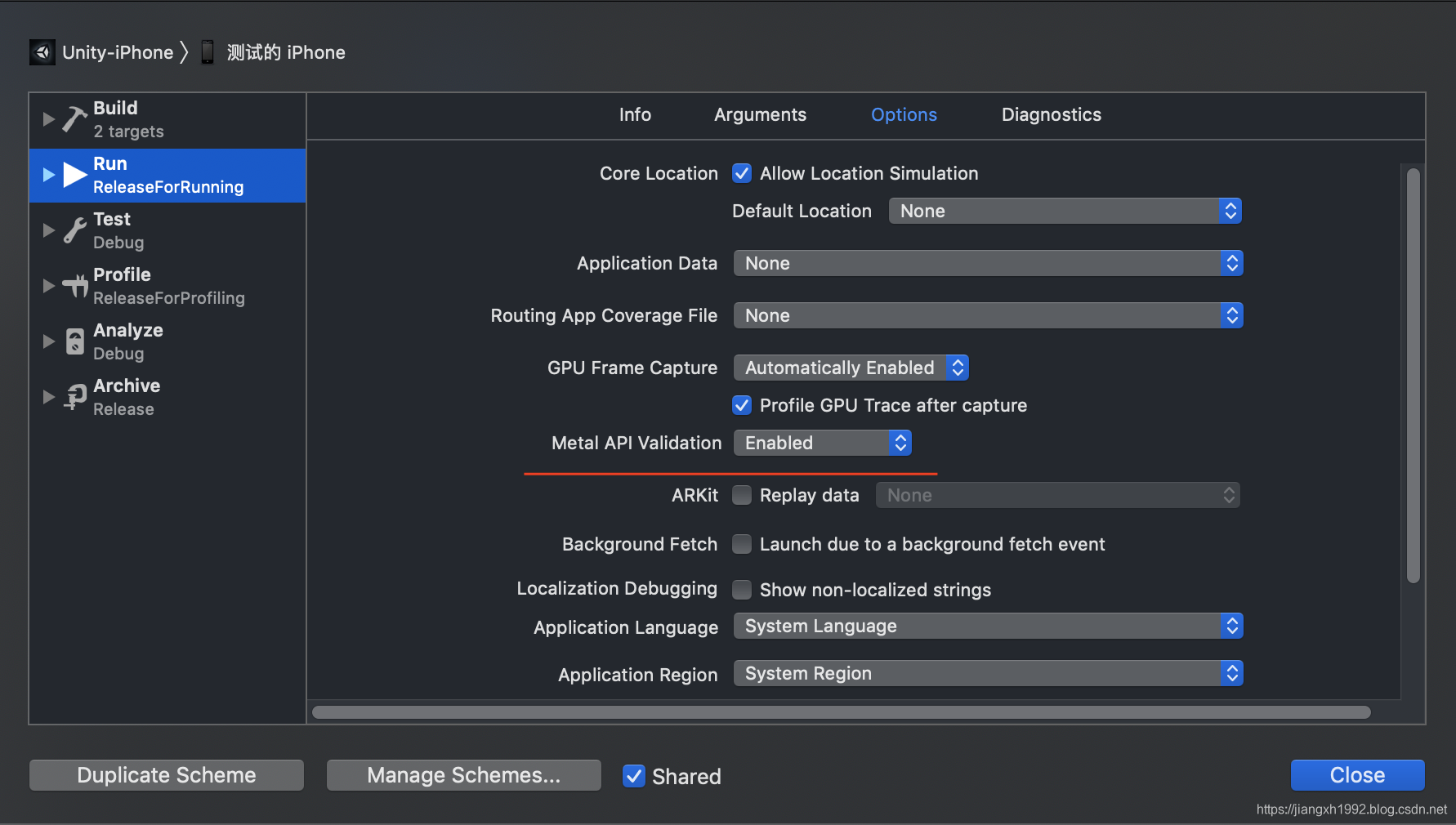This screenshot has height=825, width=1456.
Task: Toggle the Shared checkbox
Action: [634, 776]
